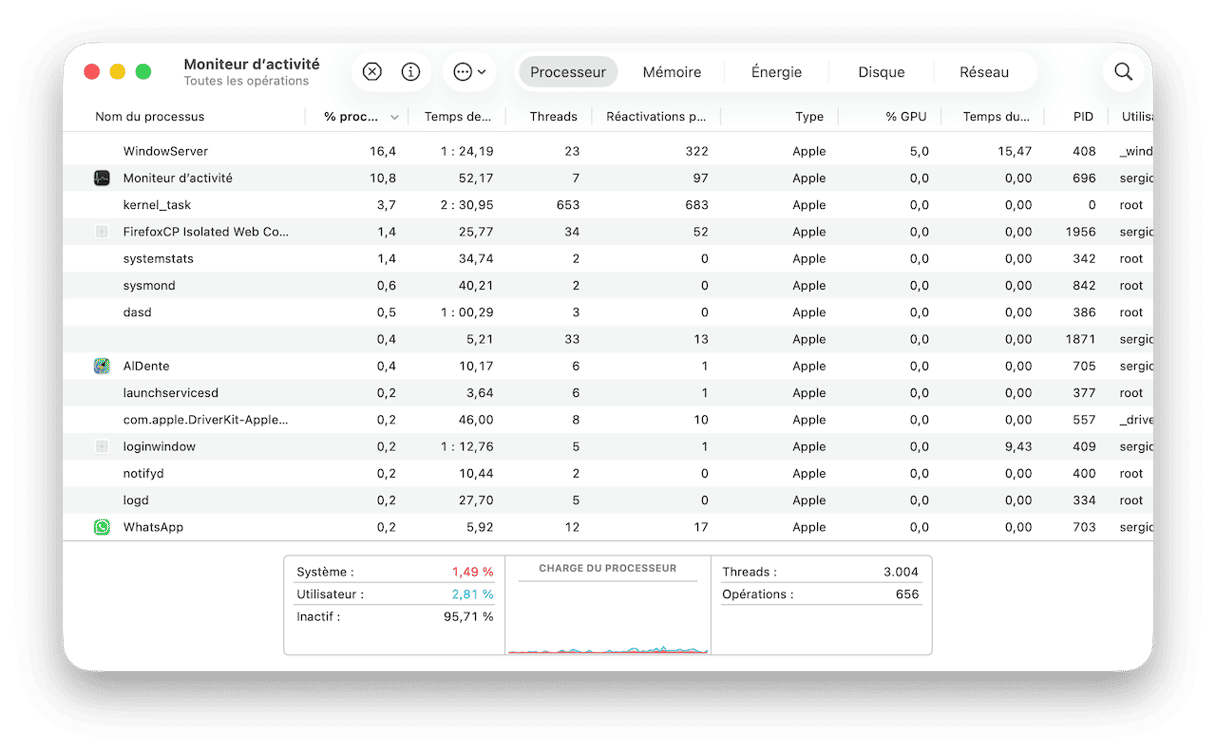Click the search magnifier icon
Screen dimensions: 1216x754
coord(1123,72)
